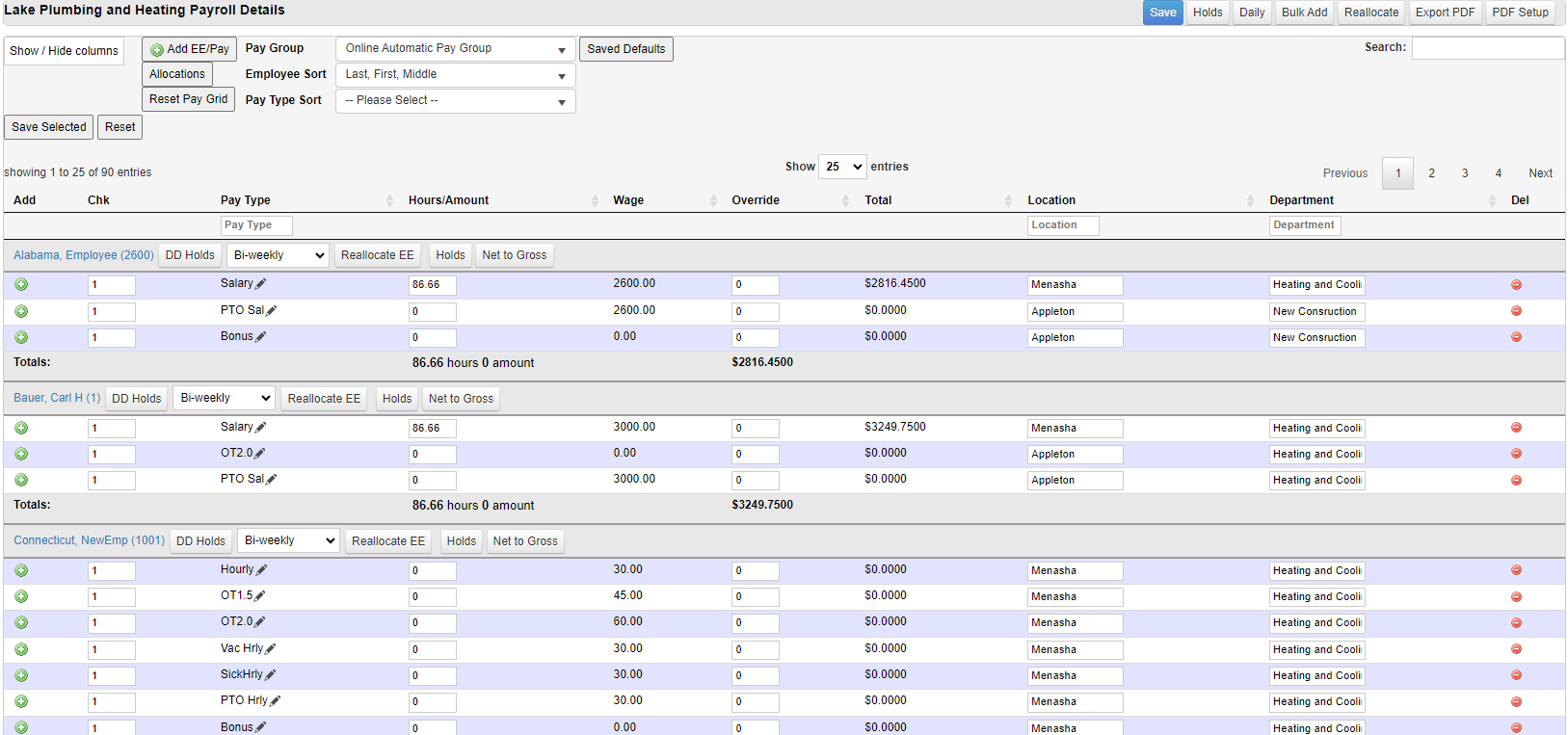Screen dimensions: 1568x735
Task: Open Show entries count dropdown
Action: 842,167
